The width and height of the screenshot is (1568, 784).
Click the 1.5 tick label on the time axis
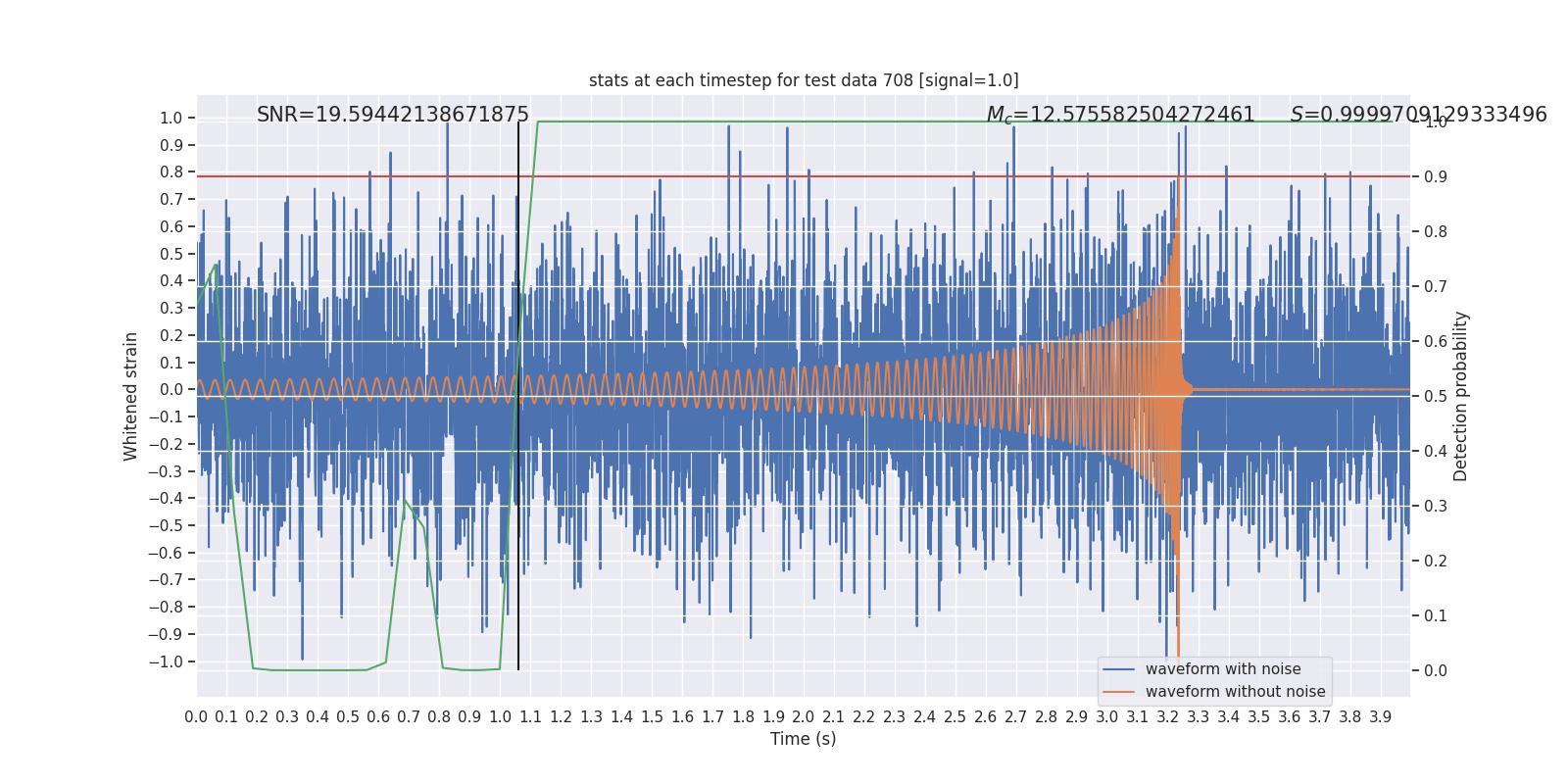[x=652, y=717]
